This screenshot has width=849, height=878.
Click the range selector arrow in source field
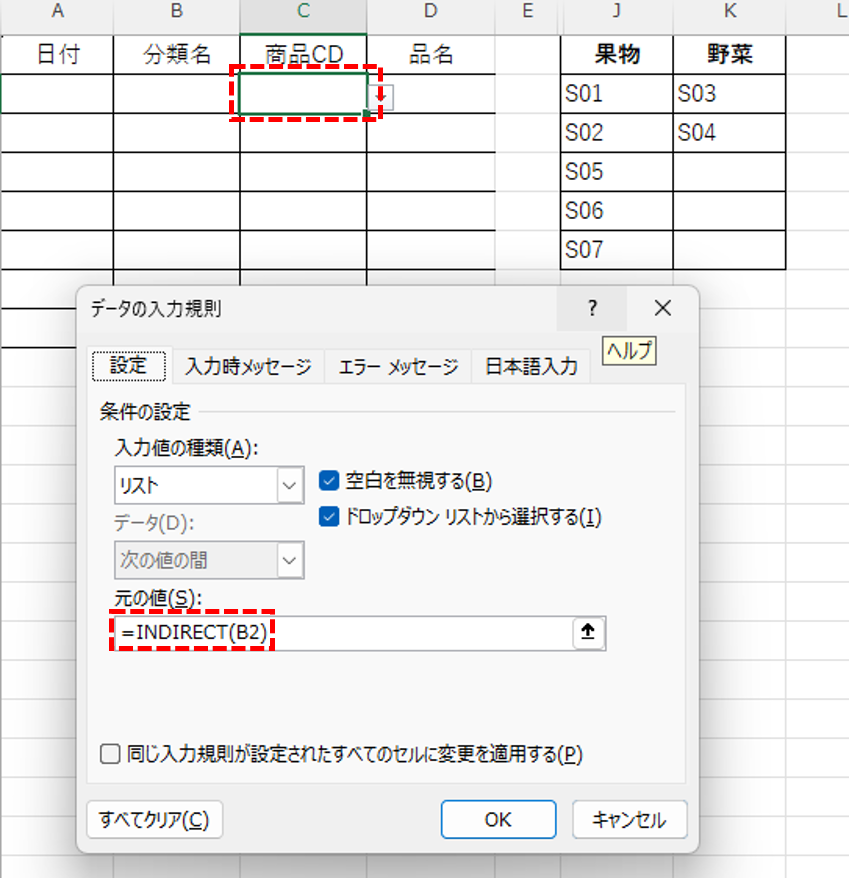(587, 633)
